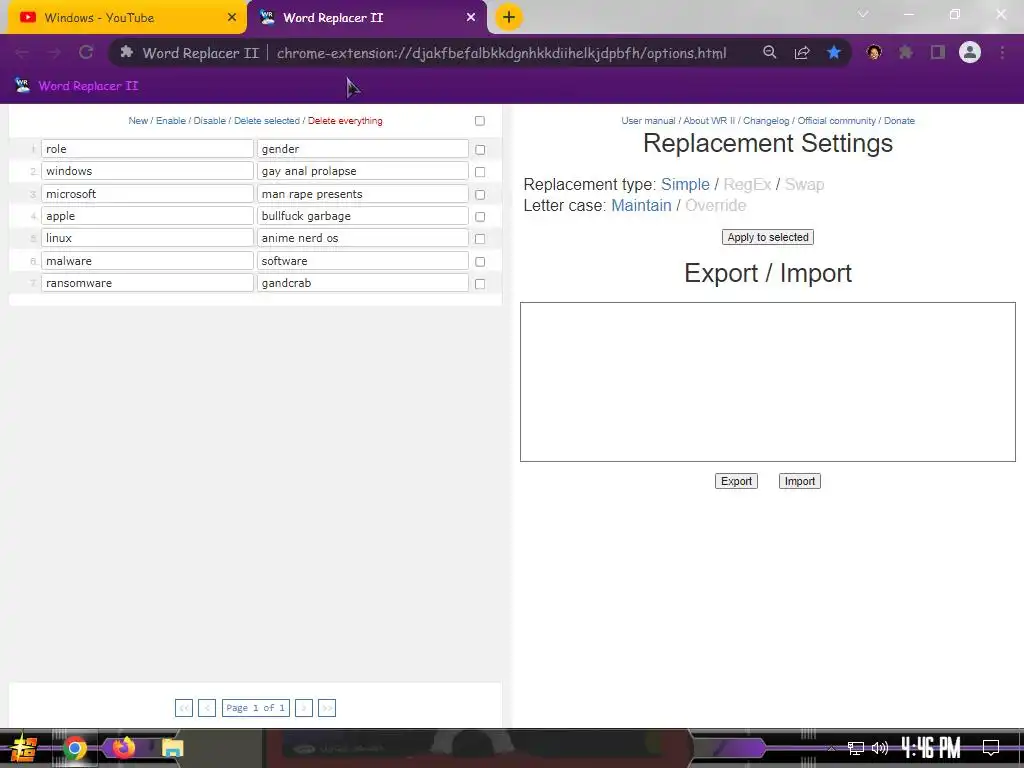1024x768 pixels.
Task: Click the share page icon
Action: (x=802, y=52)
